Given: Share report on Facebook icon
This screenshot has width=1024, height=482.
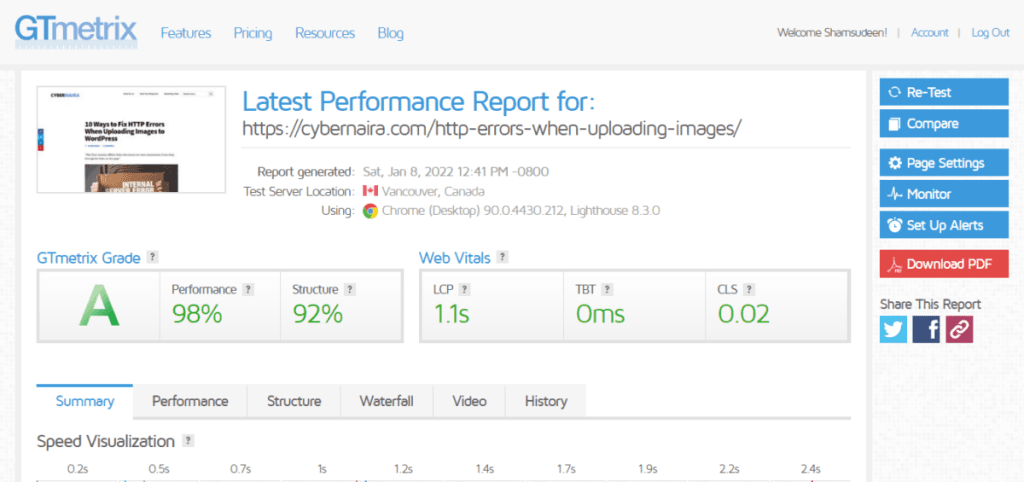Looking at the screenshot, I should click(x=926, y=330).
